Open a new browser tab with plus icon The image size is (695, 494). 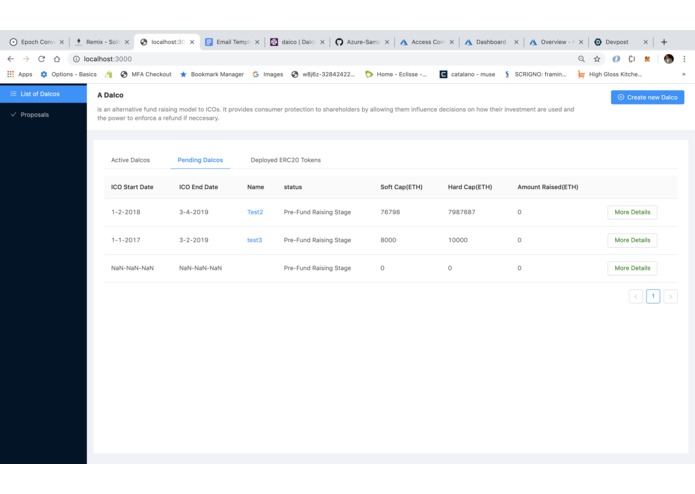coord(664,42)
